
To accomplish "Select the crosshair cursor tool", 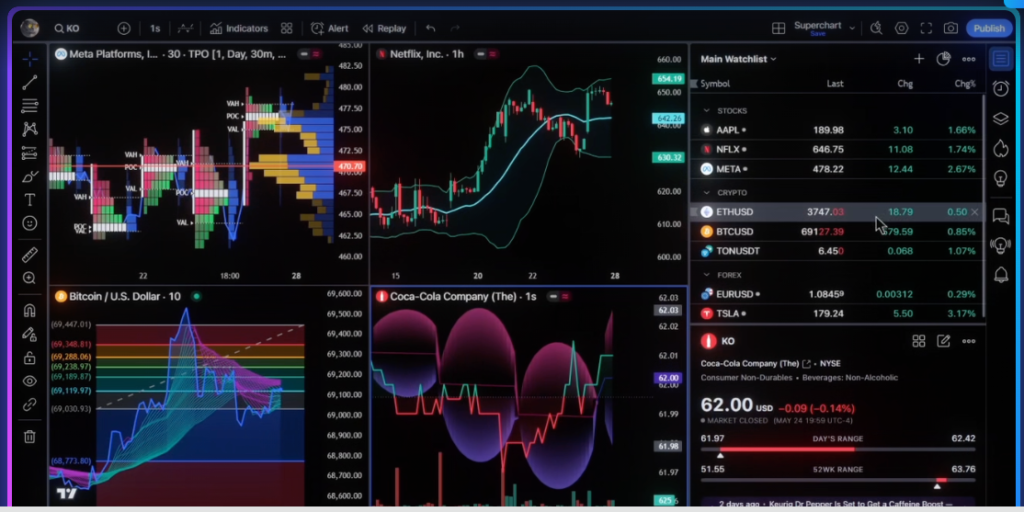I will click(29, 59).
